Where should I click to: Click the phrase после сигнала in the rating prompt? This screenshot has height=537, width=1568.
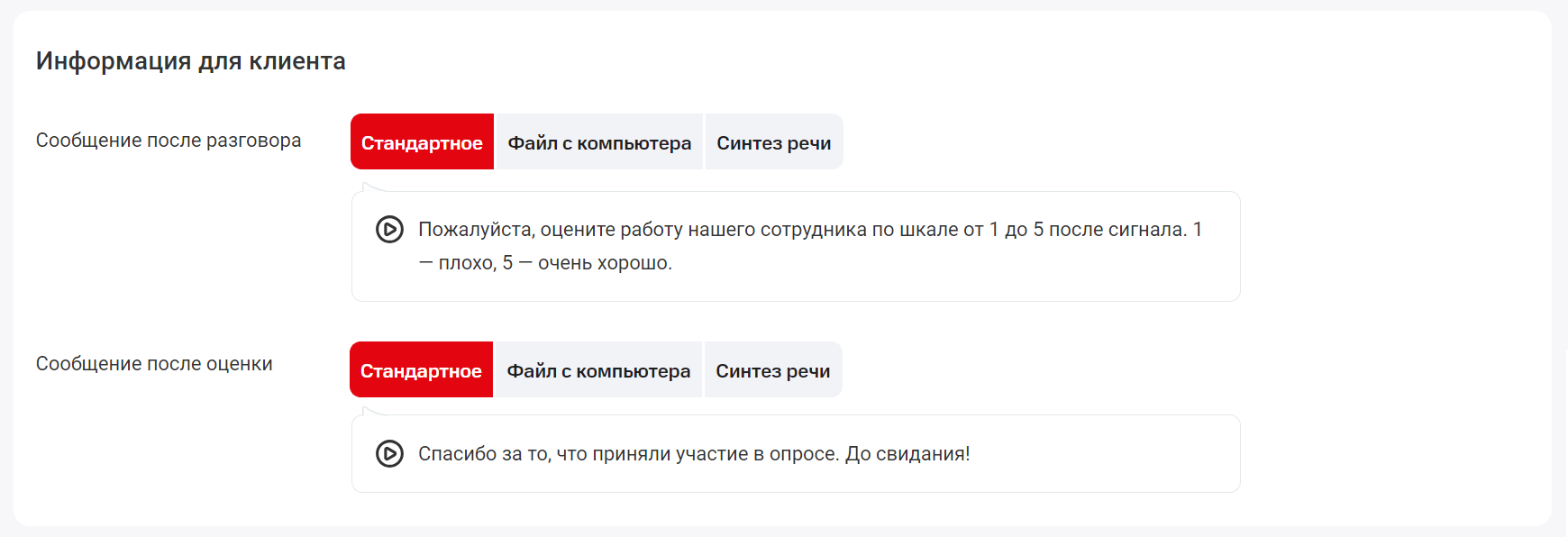click(x=1117, y=230)
